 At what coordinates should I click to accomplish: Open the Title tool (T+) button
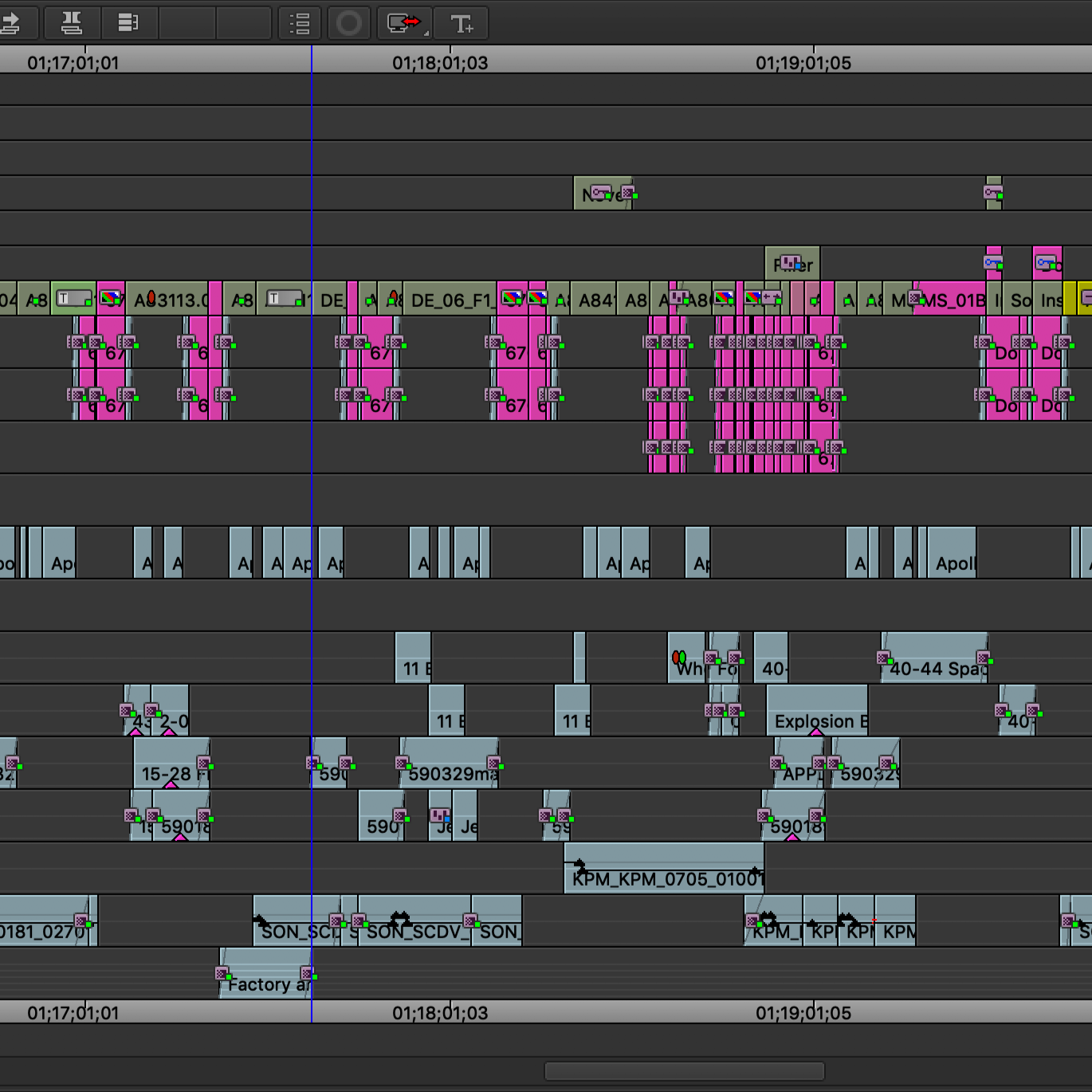point(462,23)
